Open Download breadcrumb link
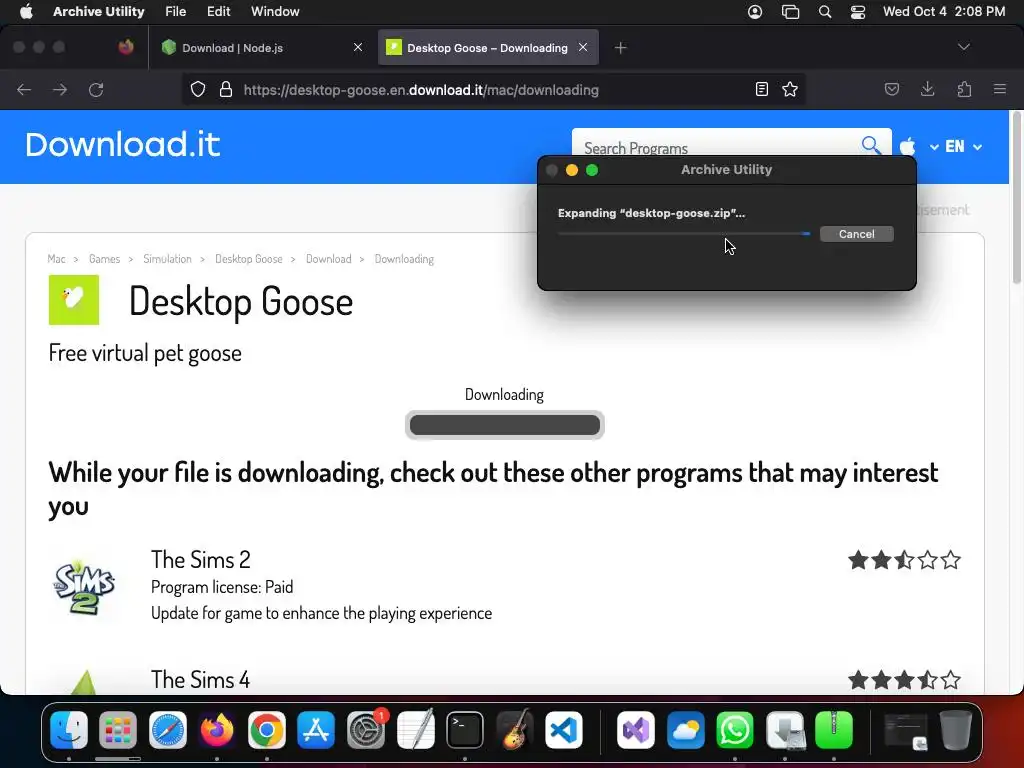 (x=328, y=259)
